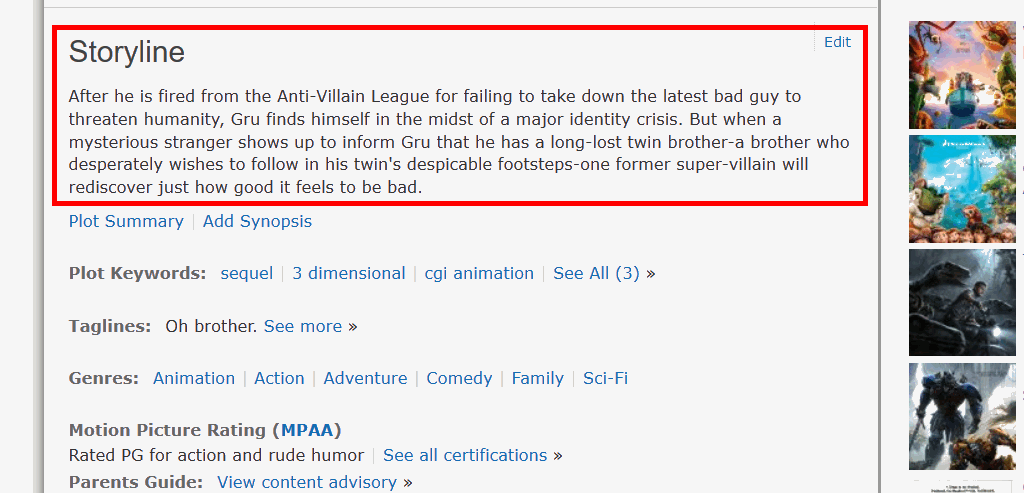Screen dimensions: 1024x493
Task: Open the '3 dimensional' keyword
Action: [349, 273]
